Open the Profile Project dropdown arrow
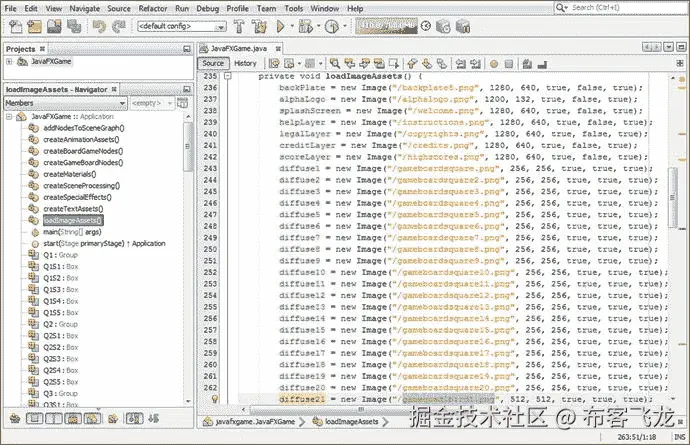The width and height of the screenshot is (690, 445). pyautogui.click(x=345, y=27)
